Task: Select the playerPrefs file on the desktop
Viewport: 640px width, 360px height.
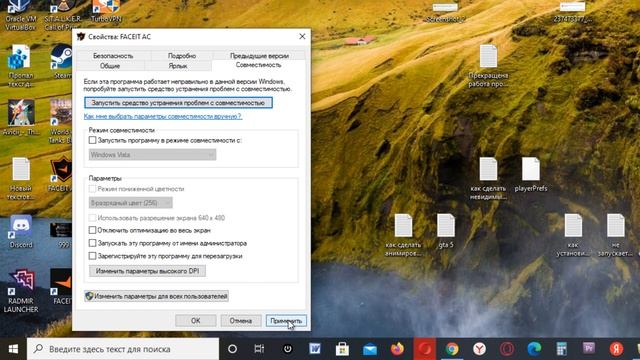Action: (531, 175)
